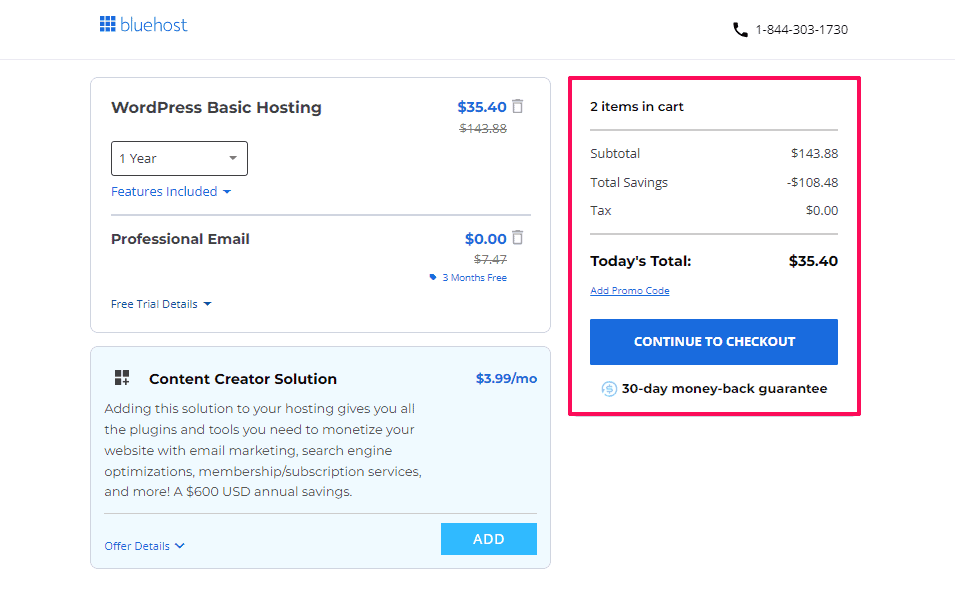The height and width of the screenshot is (592, 955).
Task: Click the $3.99/mo price label
Action: 506,379
